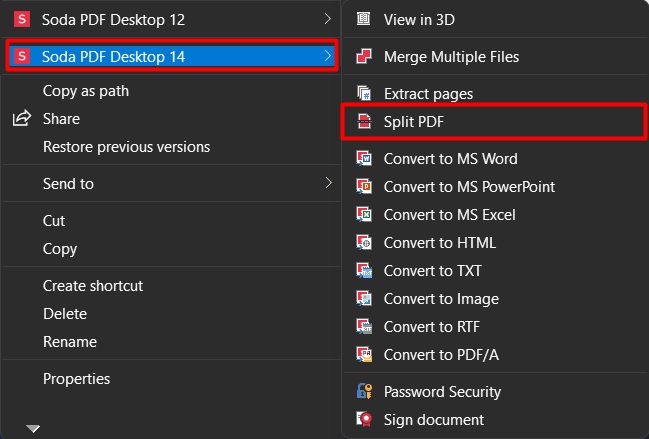Click the Split PDF icon
Viewport: 649px width, 439px height.
(x=364, y=121)
